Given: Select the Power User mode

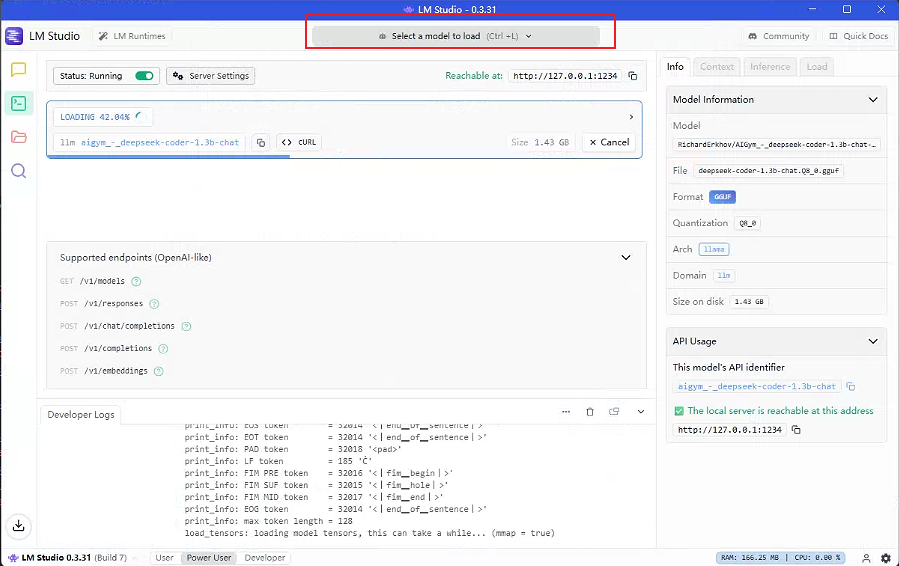Looking at the screenshot, I should click(209, 558).
